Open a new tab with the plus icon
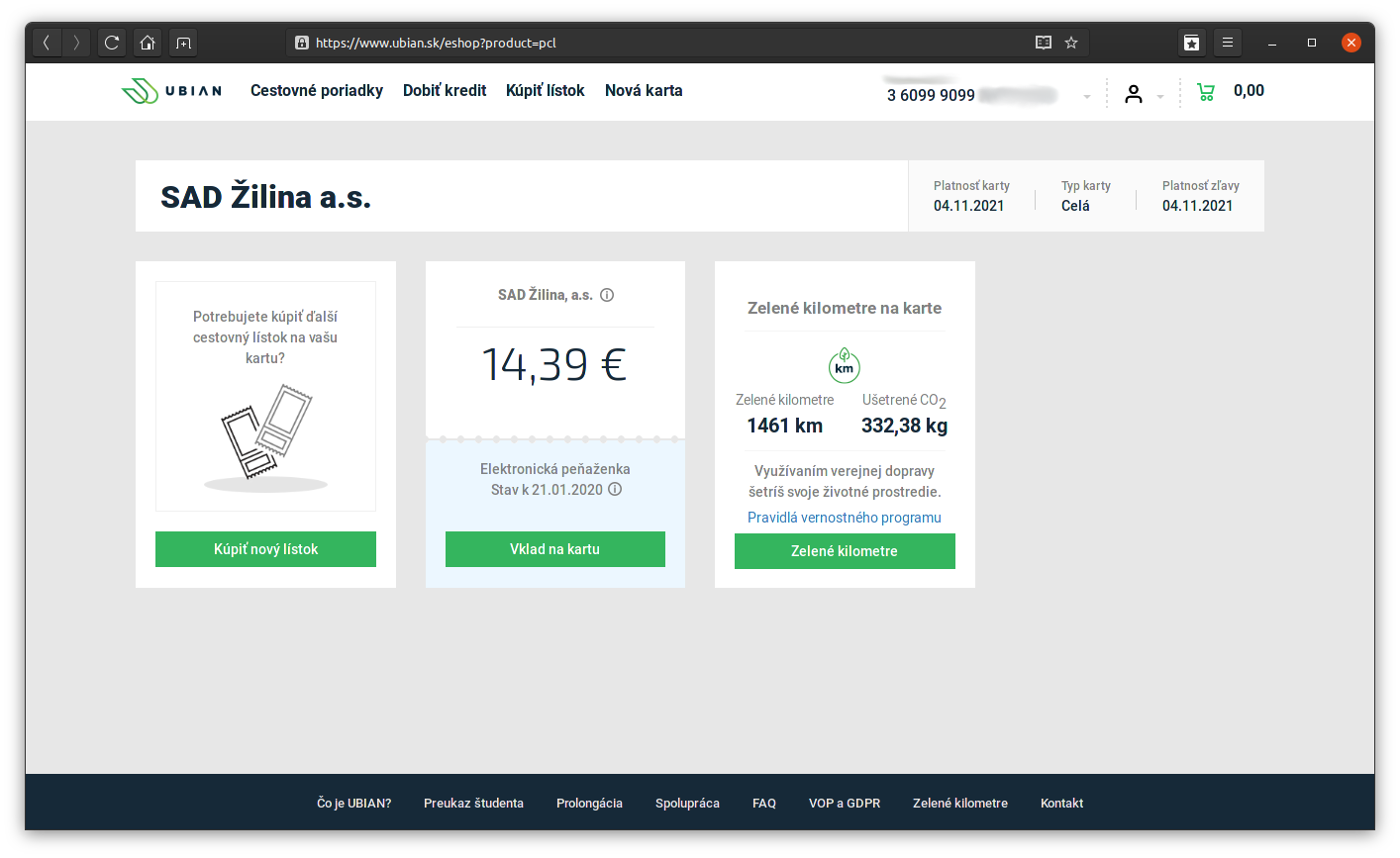The image size is (1400, 858). [183, 43]
